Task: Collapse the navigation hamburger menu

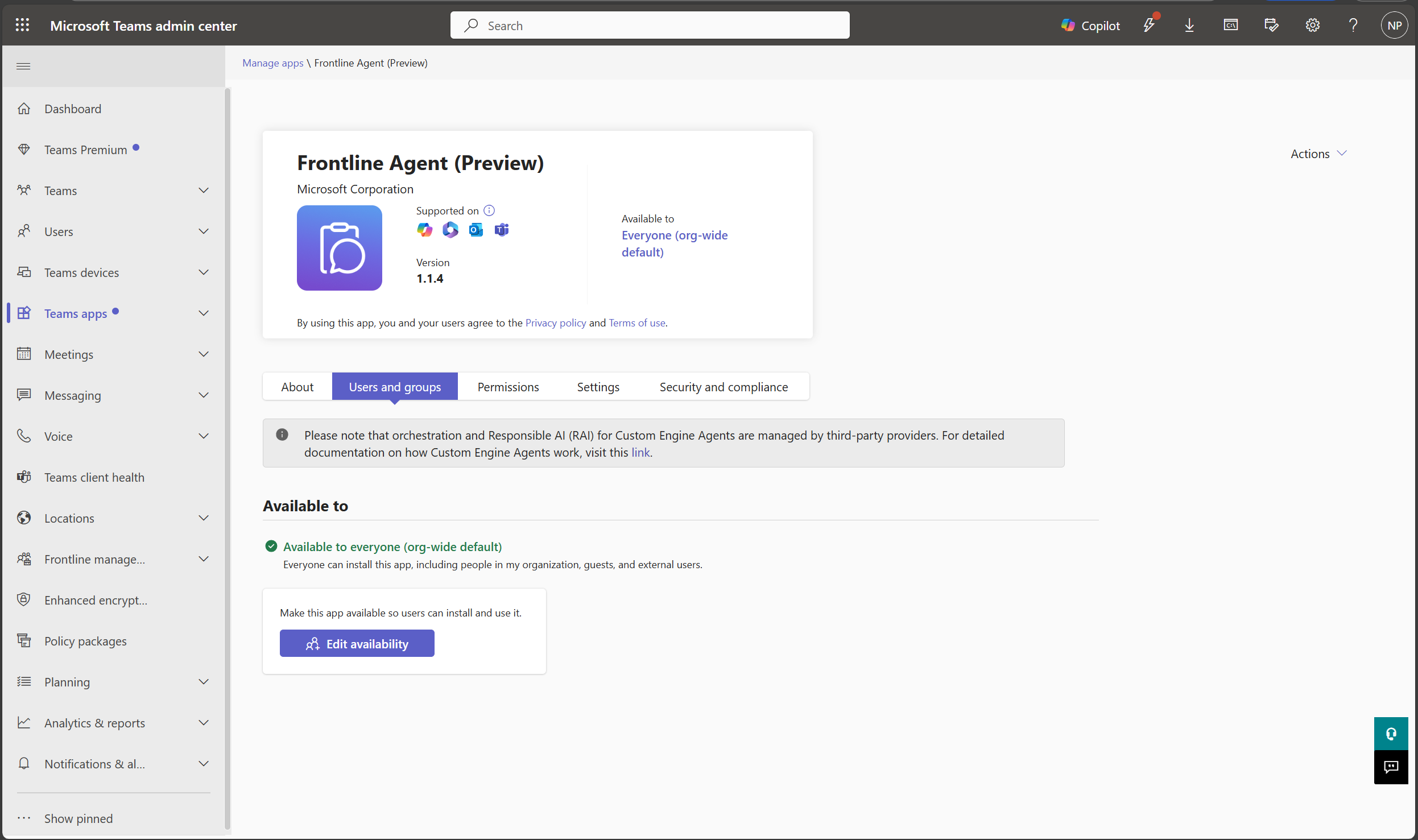Action: pyautogui.click(x=23, y=67)
